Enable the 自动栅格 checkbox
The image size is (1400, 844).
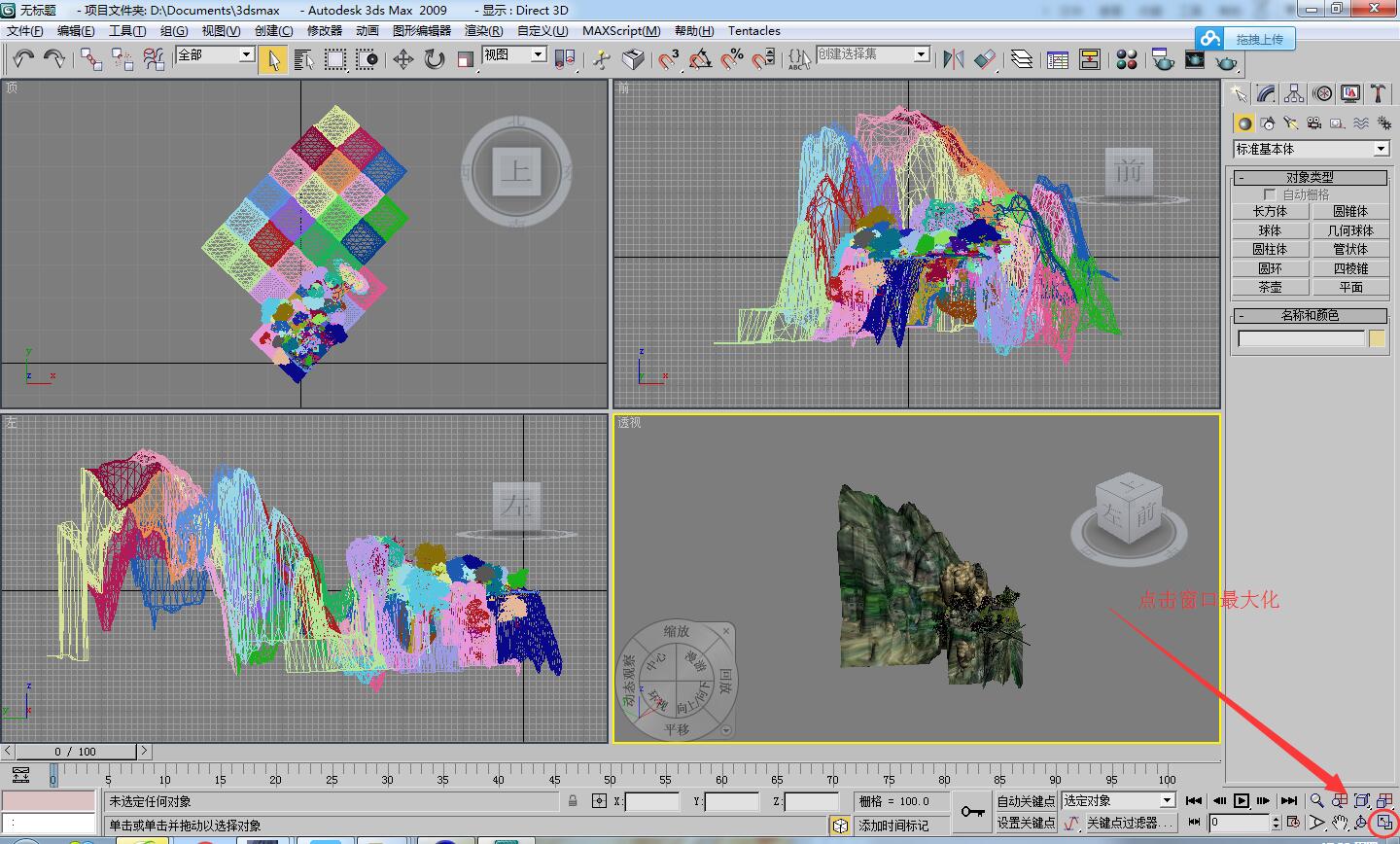pos(1269,194)
